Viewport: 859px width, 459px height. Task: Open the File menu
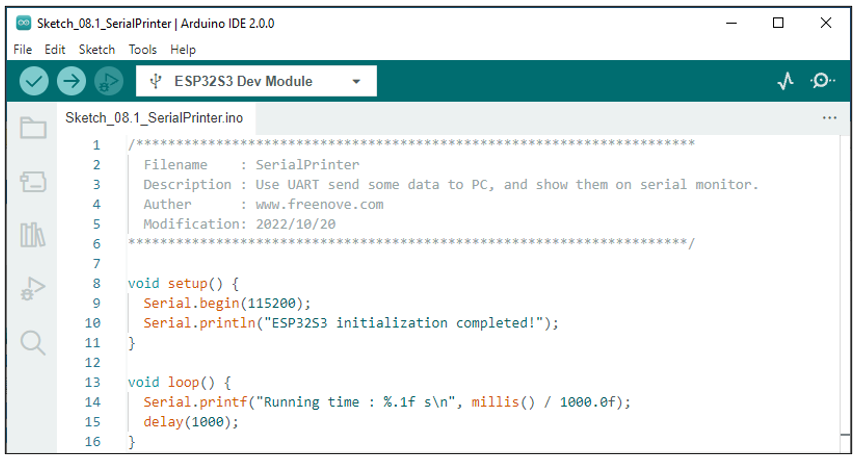(22, 49)
